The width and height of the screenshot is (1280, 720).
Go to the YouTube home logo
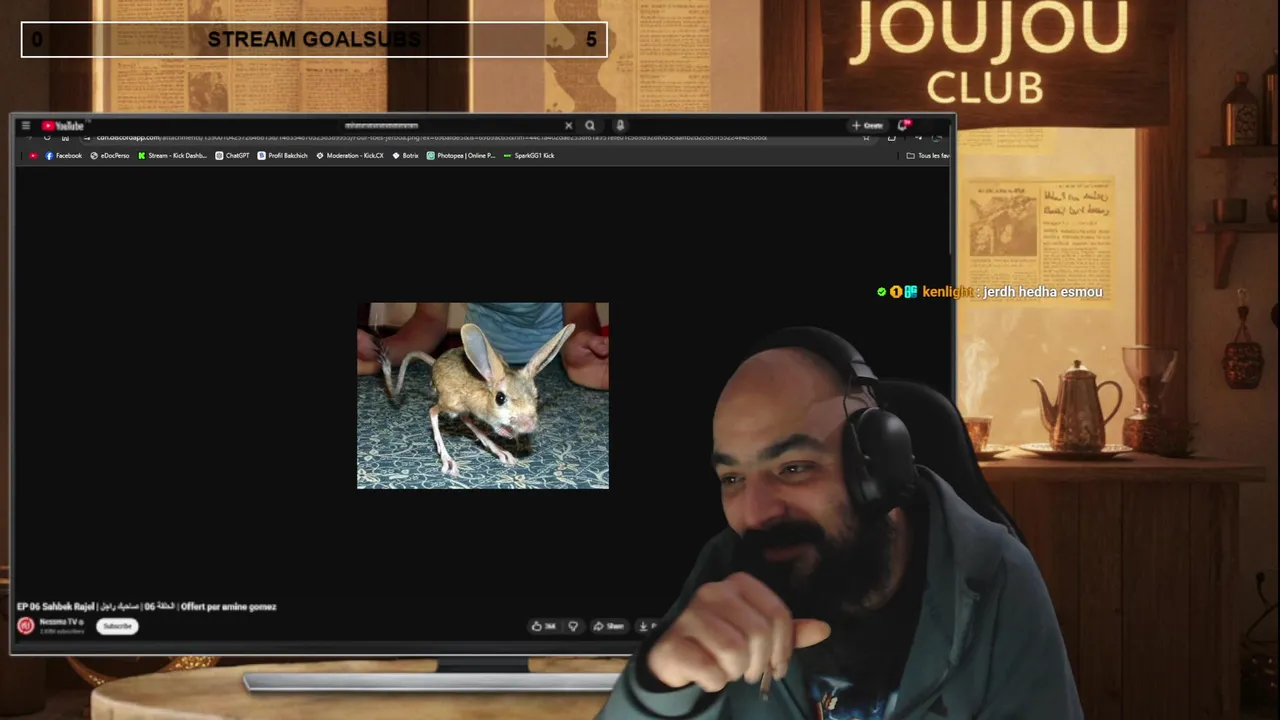click(x=63, y=126)
